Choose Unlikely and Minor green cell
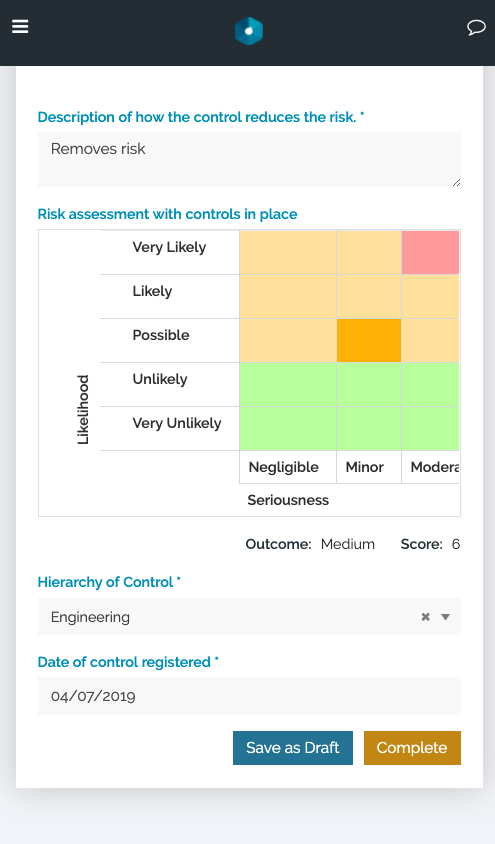 click(369, 384)
